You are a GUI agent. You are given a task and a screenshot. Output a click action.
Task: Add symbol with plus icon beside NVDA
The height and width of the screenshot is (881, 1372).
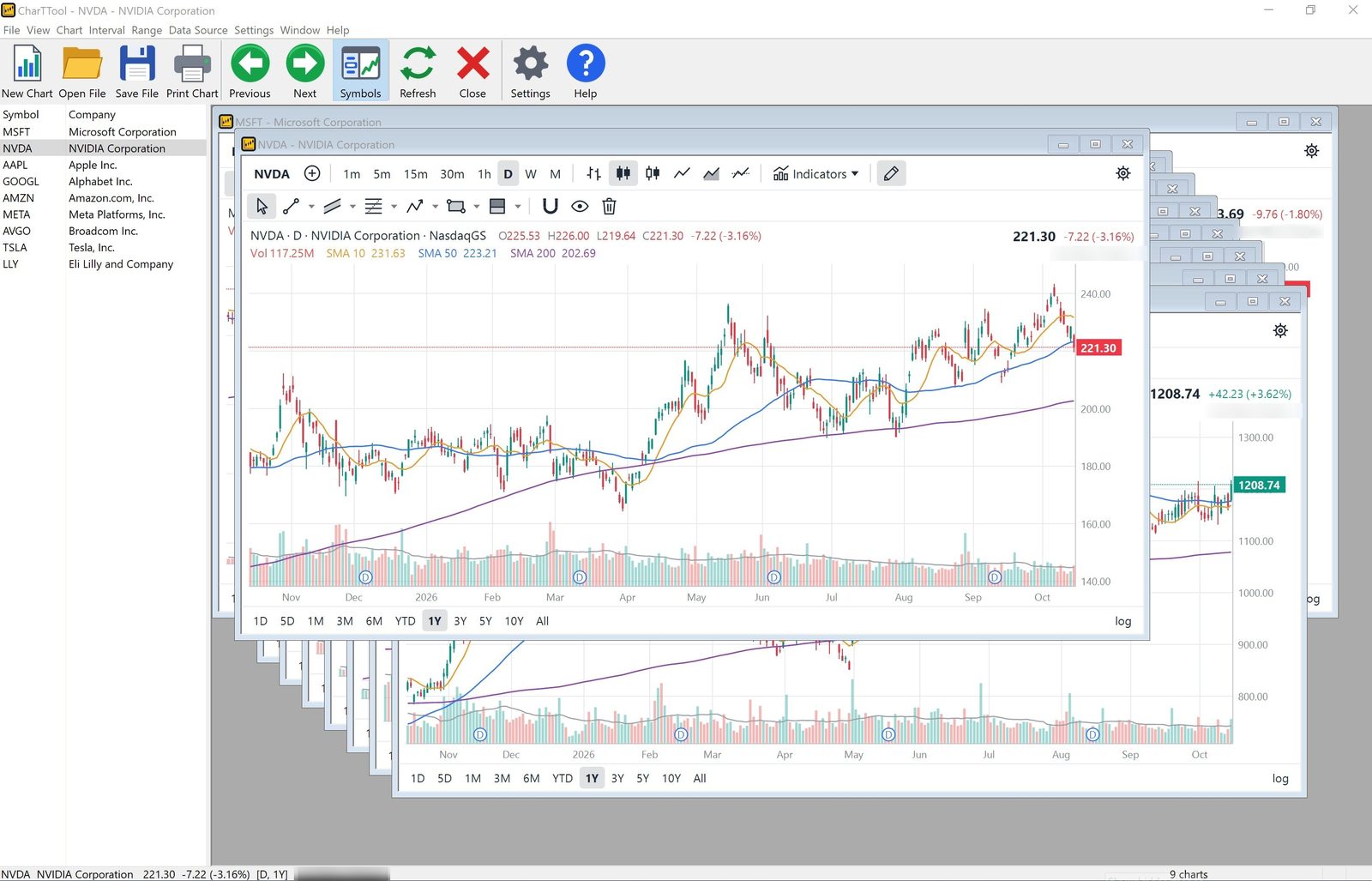[312, 173]
